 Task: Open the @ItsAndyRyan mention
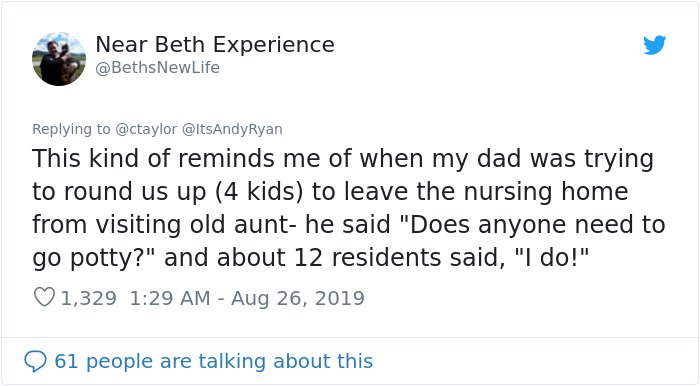click(x=232, y=129)
